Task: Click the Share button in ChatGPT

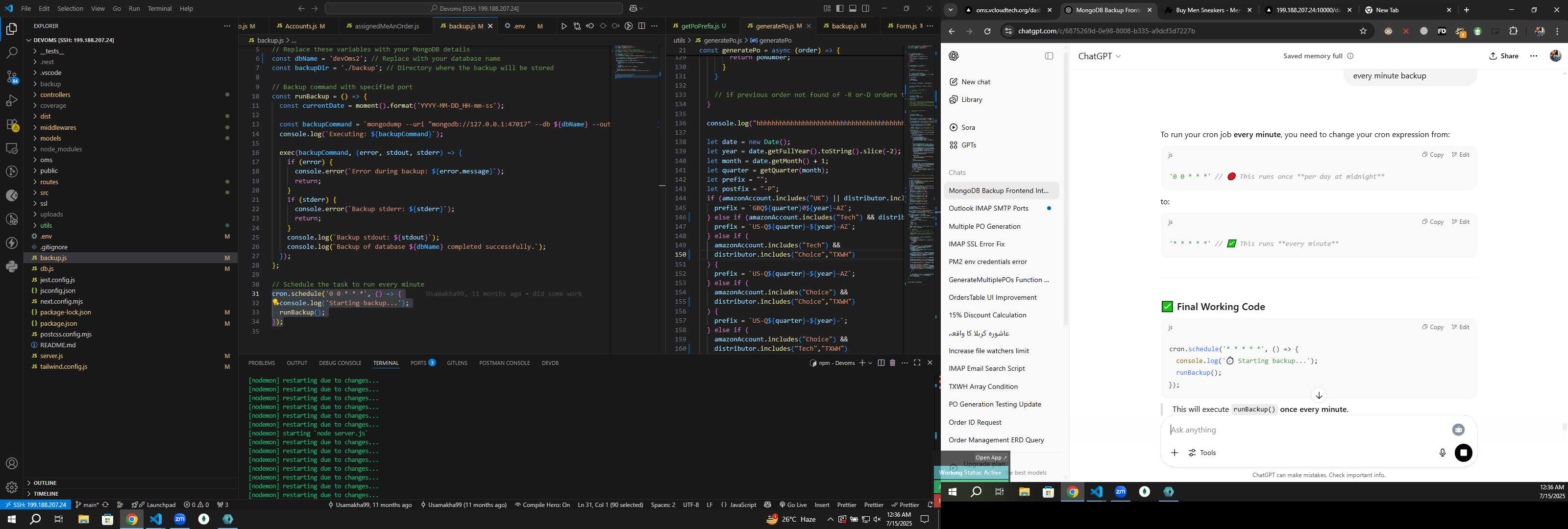Action: click(1503, 56)
